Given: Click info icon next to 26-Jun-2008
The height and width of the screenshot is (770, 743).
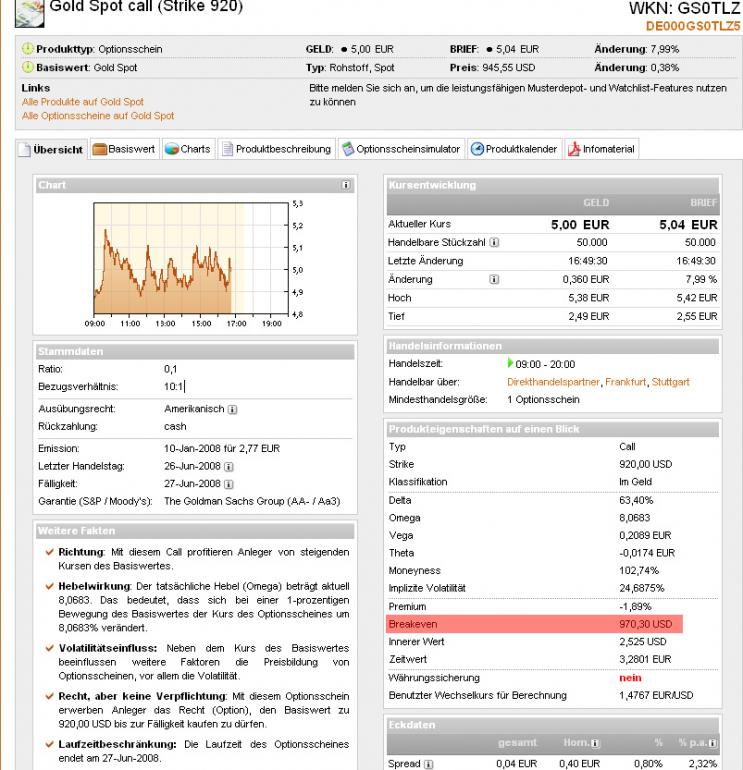Looking at the screenshot, I should pyautogui.click(x=228, y=467).
